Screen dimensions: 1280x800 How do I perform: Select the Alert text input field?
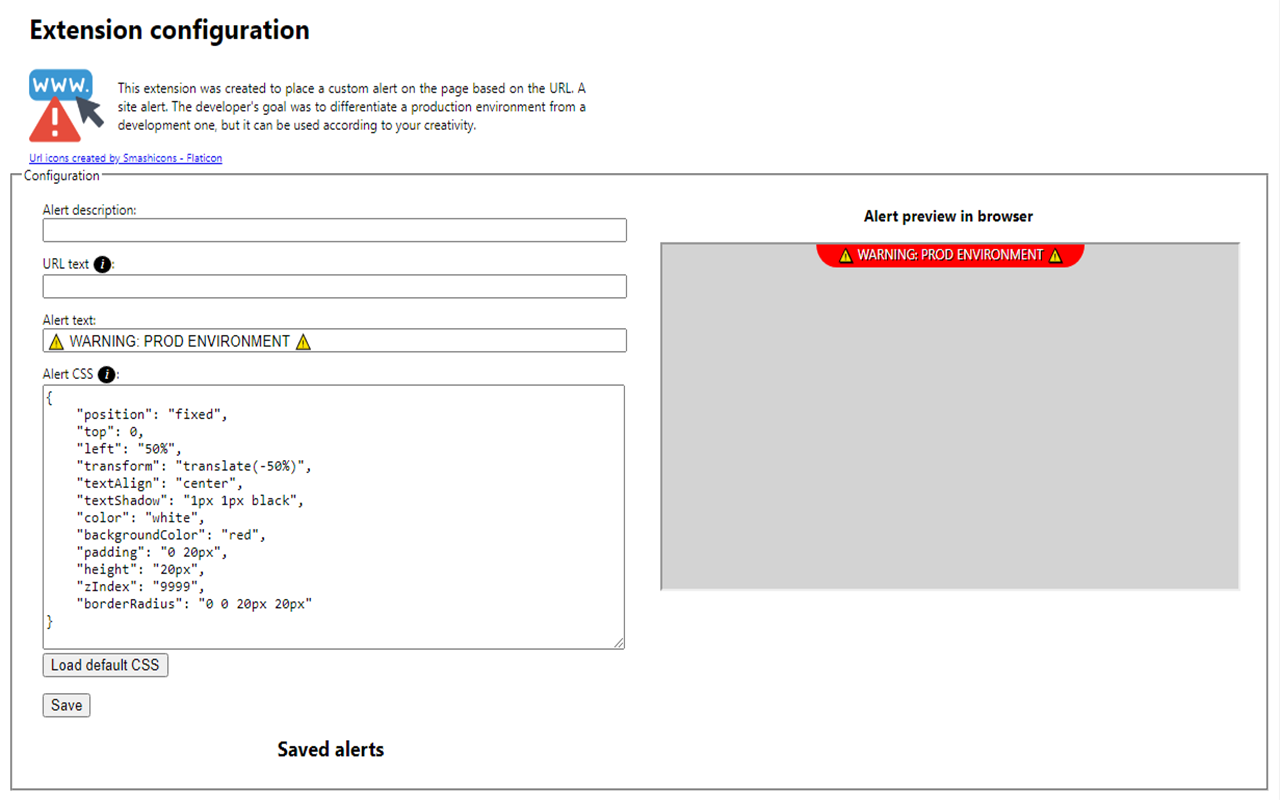click(450, 341)
